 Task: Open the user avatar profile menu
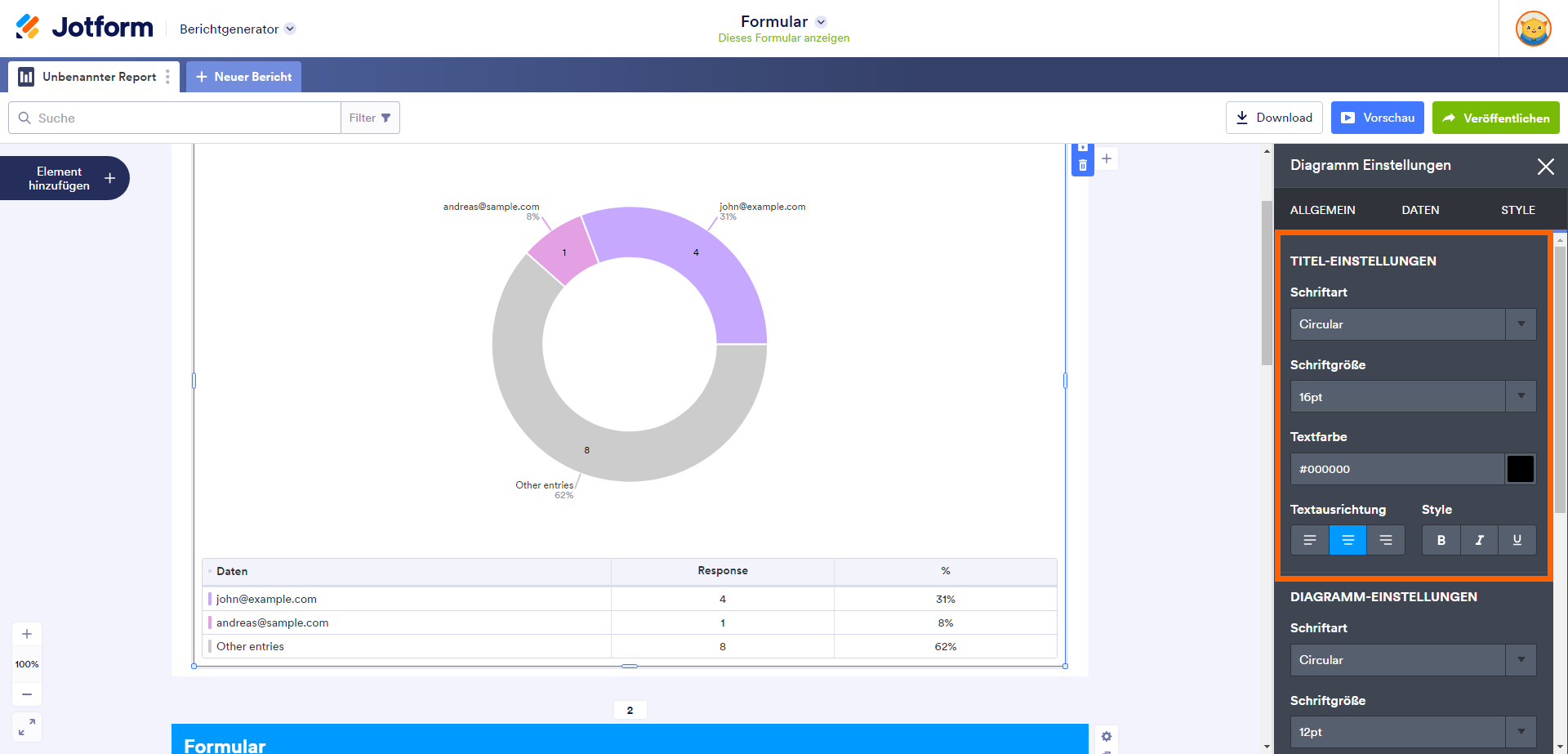coord(1533,29)
